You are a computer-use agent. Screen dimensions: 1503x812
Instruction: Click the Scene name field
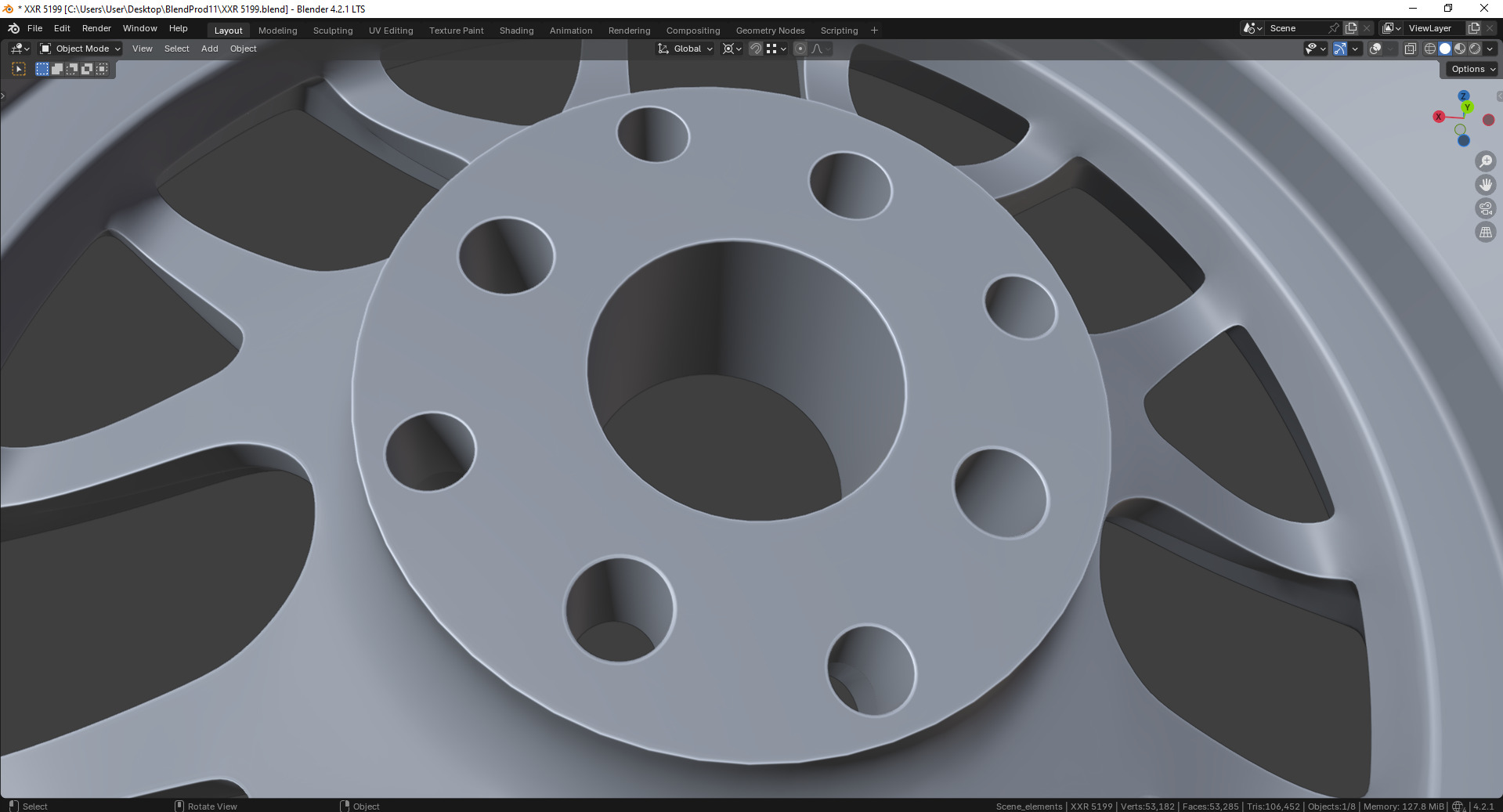(1295, 28)
